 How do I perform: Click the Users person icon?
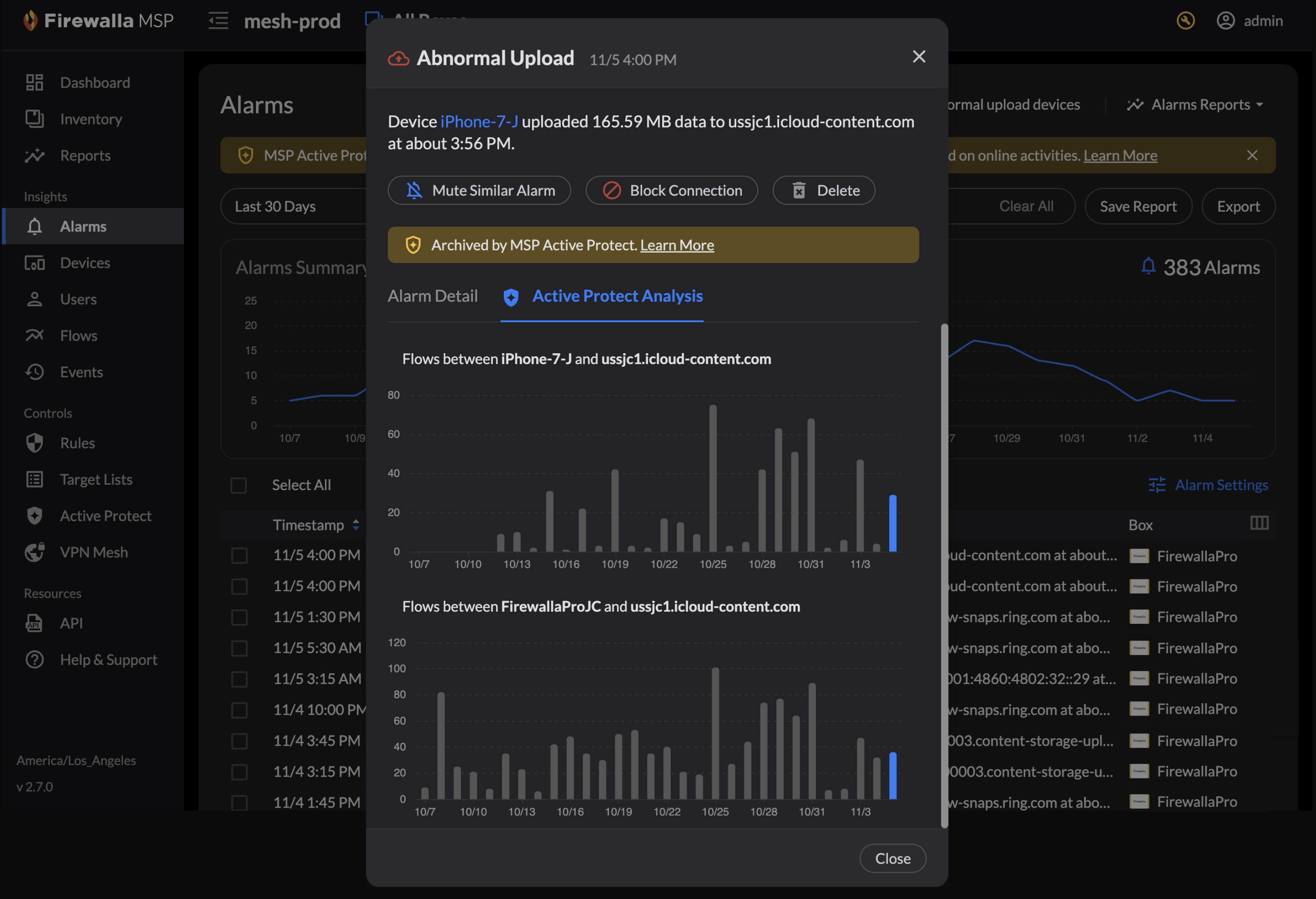pos(34,299)
